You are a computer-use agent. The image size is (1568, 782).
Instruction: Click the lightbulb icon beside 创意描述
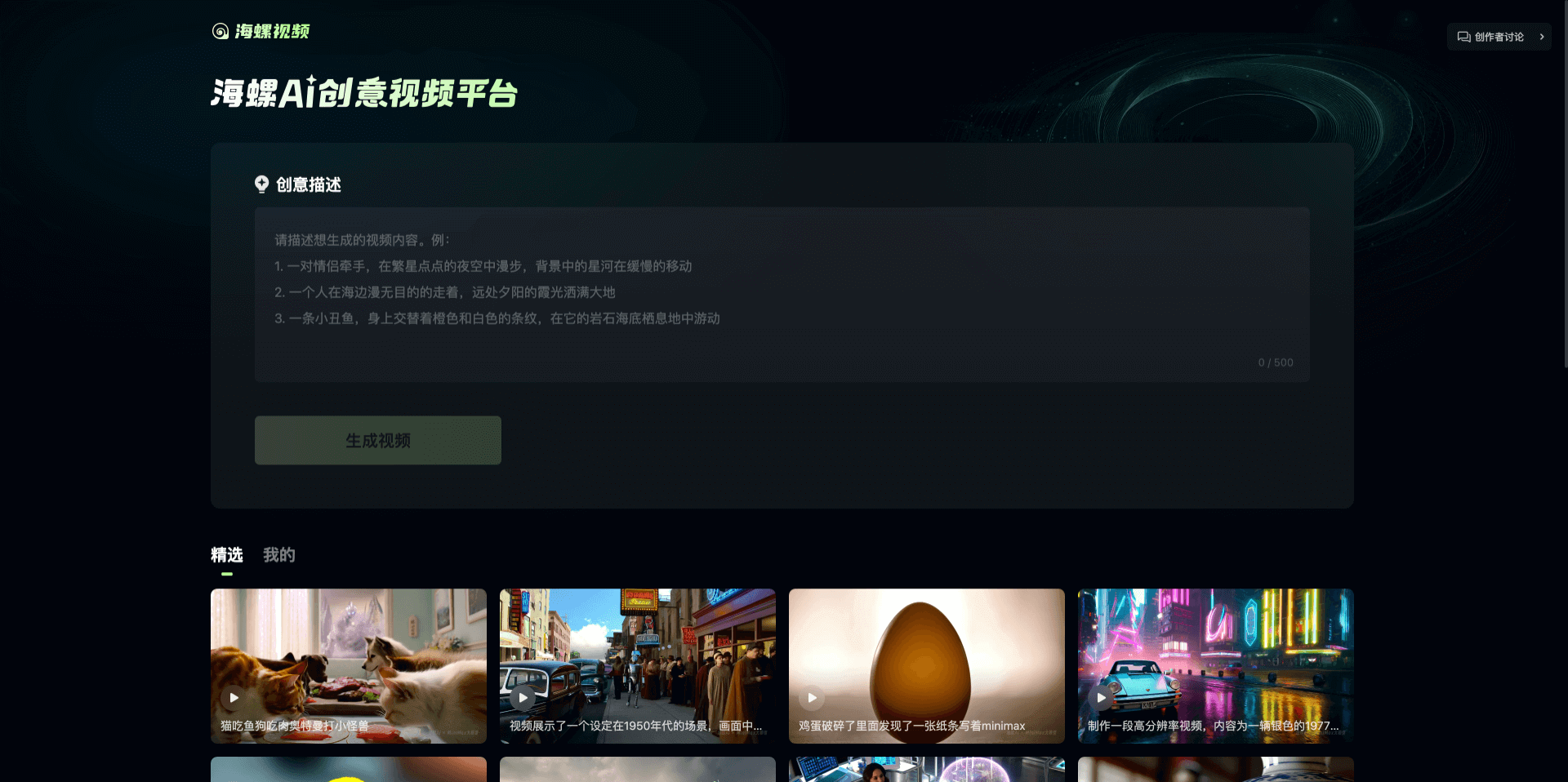tap(261, 184)
